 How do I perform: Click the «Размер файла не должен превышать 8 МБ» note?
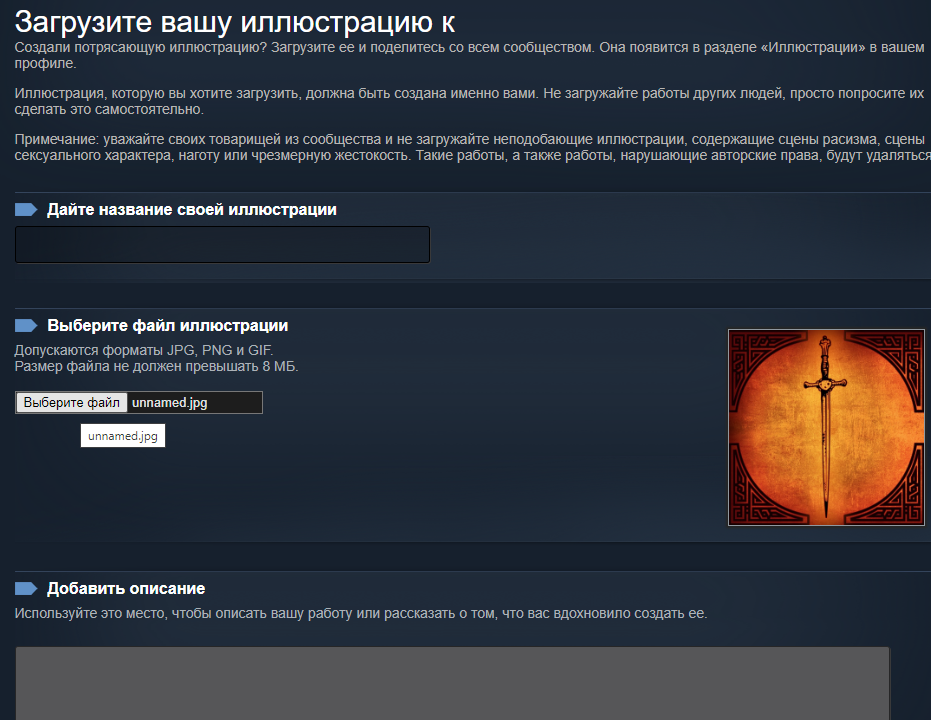[156, 366]
